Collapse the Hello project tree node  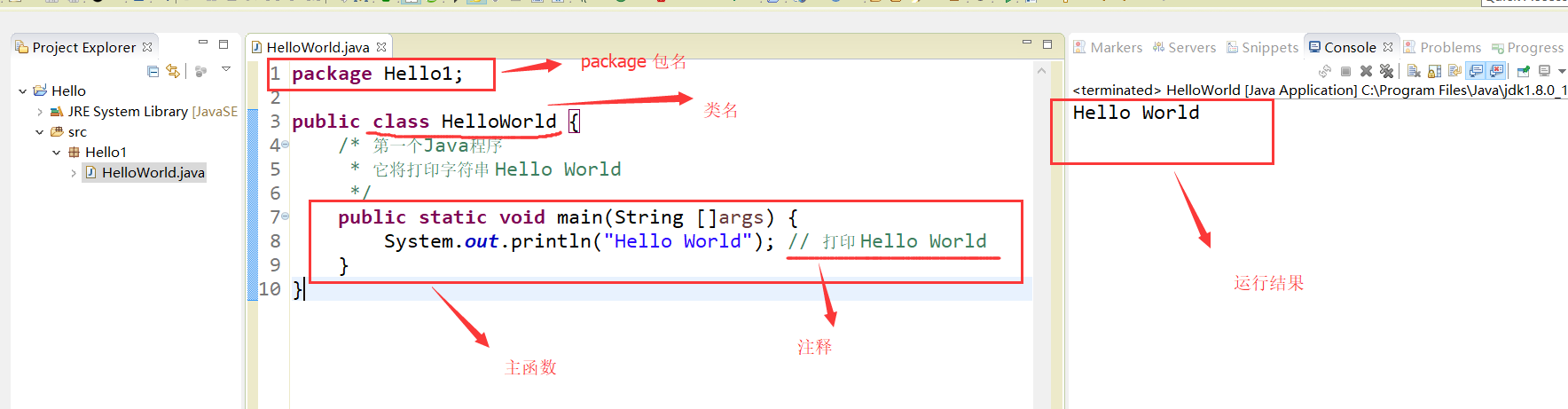coord(23,90)
